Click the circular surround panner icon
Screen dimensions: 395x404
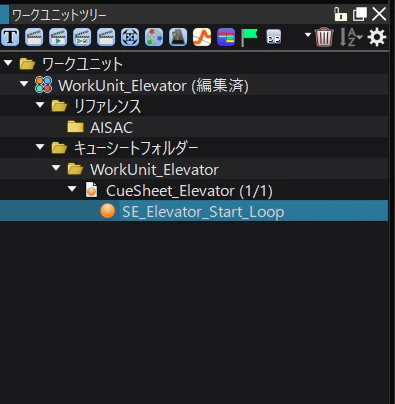[130, 37]
